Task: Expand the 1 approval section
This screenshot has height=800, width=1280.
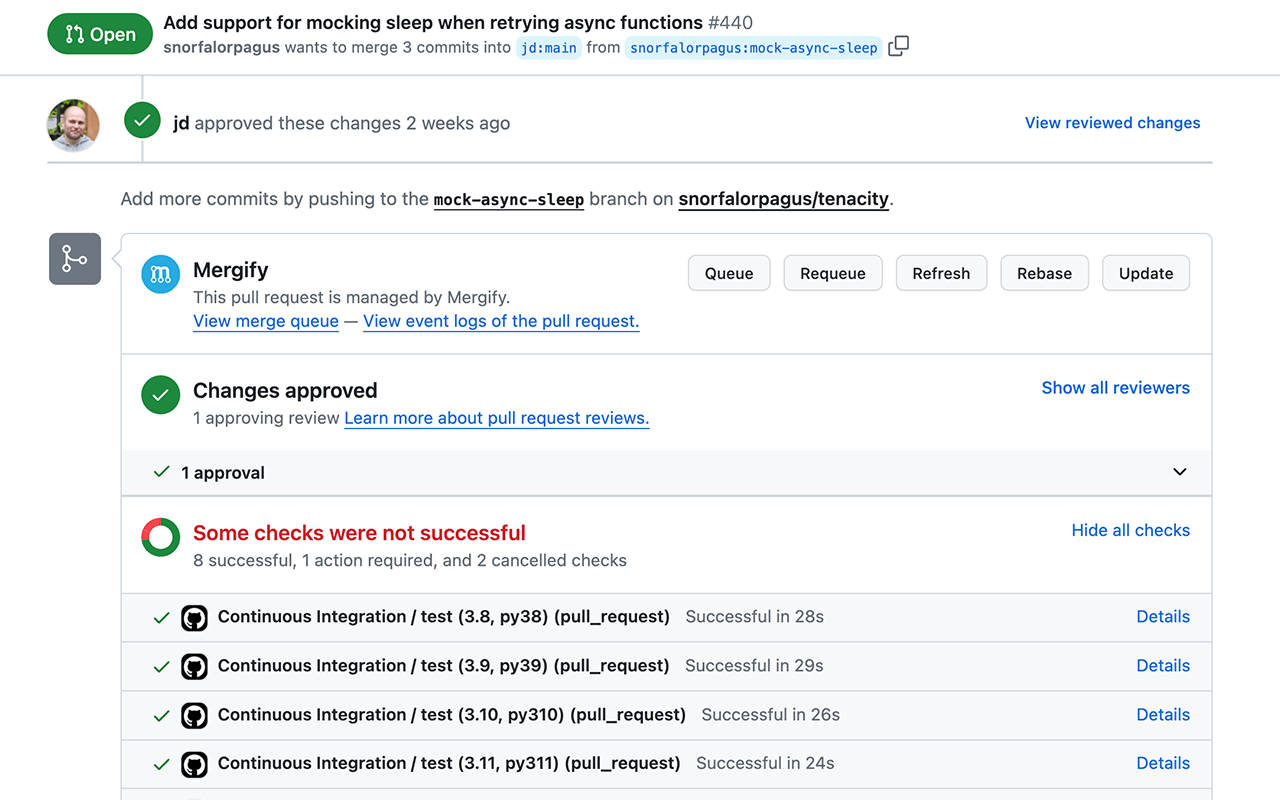Action: click(x=1179, y=471)
